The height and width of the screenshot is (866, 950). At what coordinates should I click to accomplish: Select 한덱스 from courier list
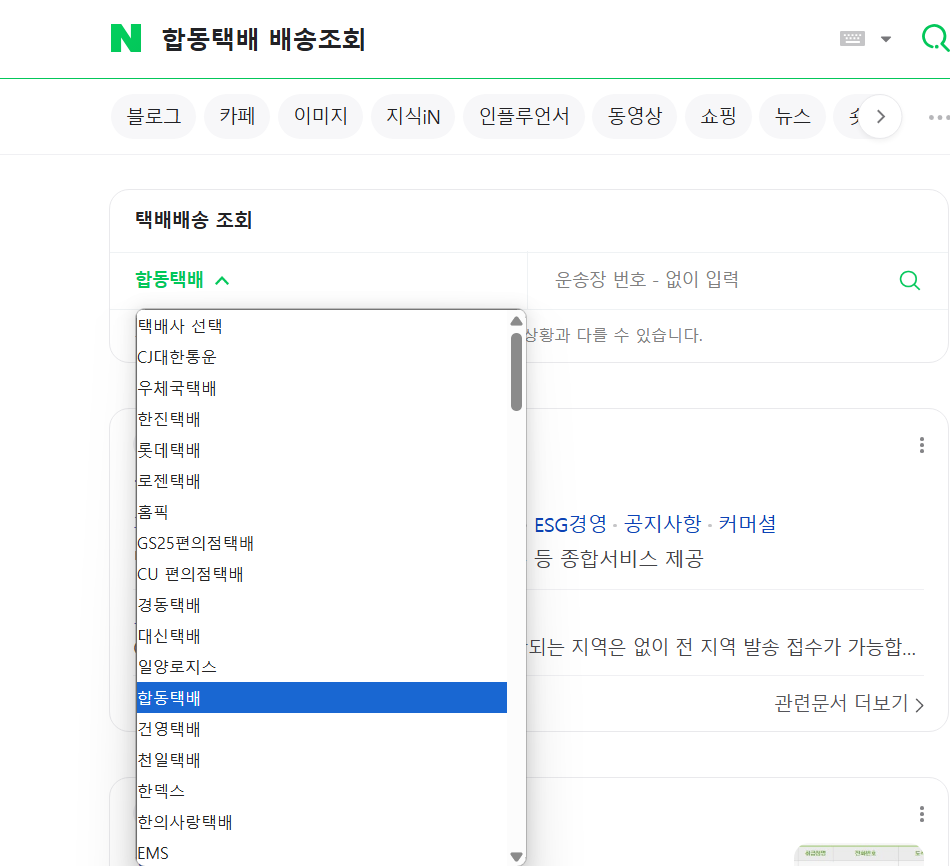pos(322,791)
